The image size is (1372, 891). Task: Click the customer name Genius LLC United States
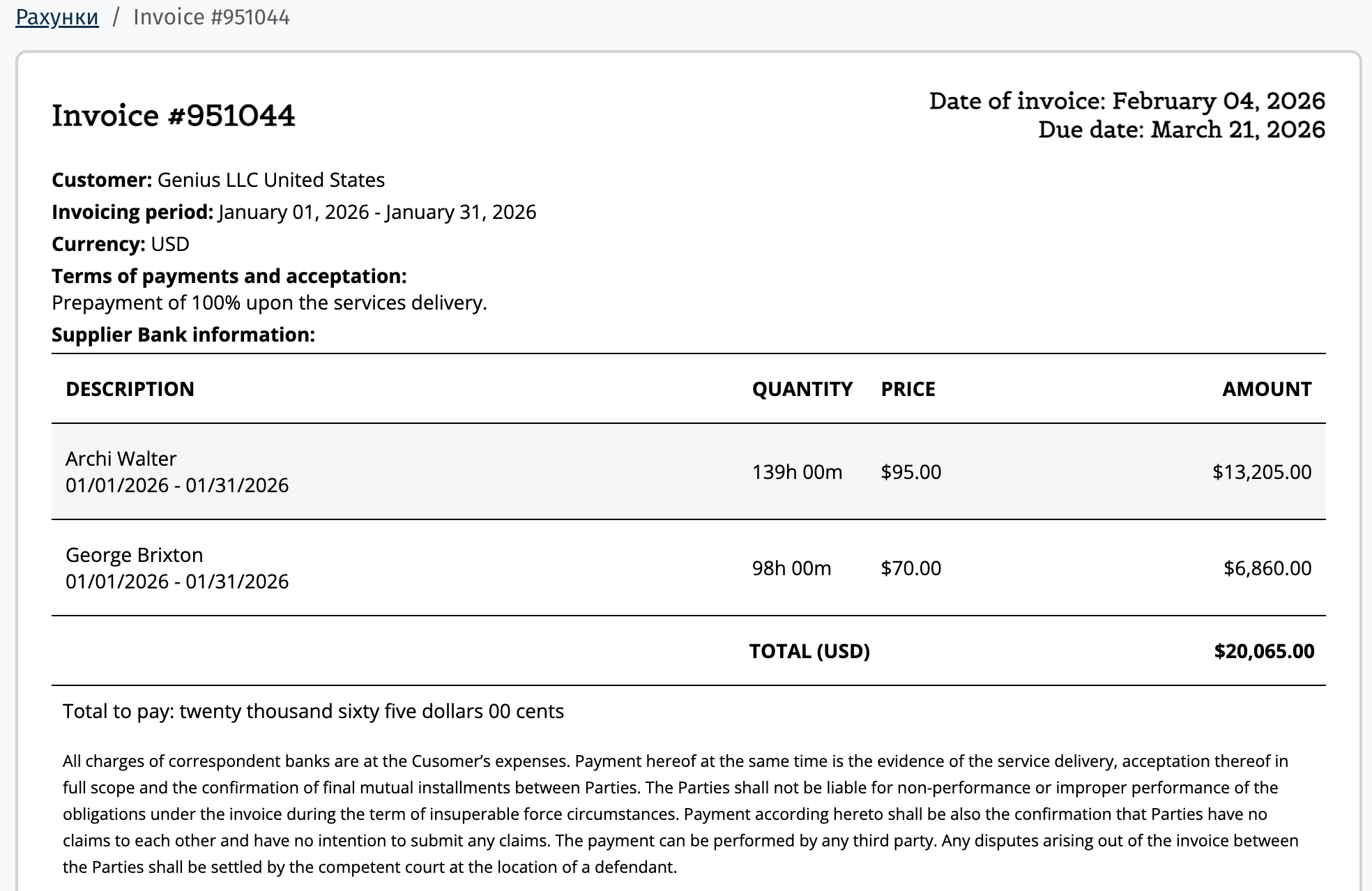tap(270, 180)
